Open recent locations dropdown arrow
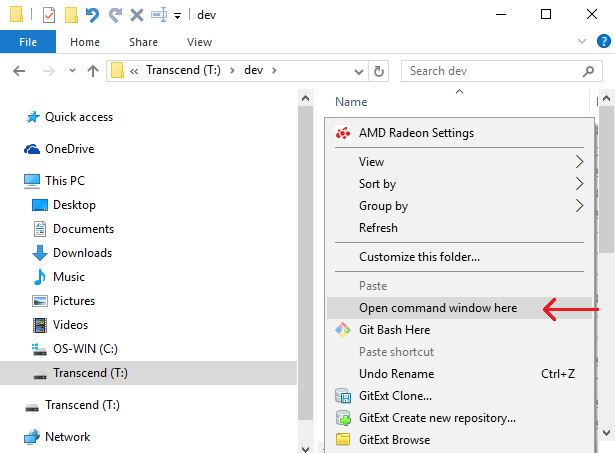 tap(72, 71)
